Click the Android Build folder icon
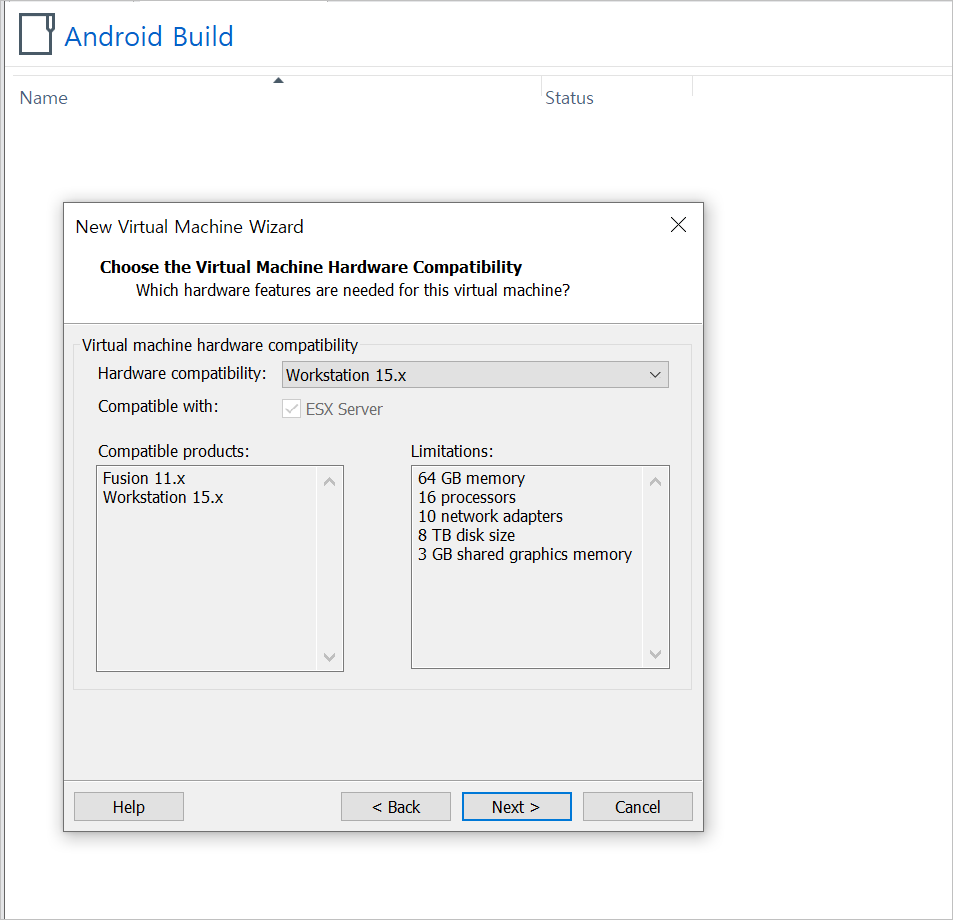Image resolution: width=953 pixels, height=920 pixels. pyautogui.click(x=36, y=35)
